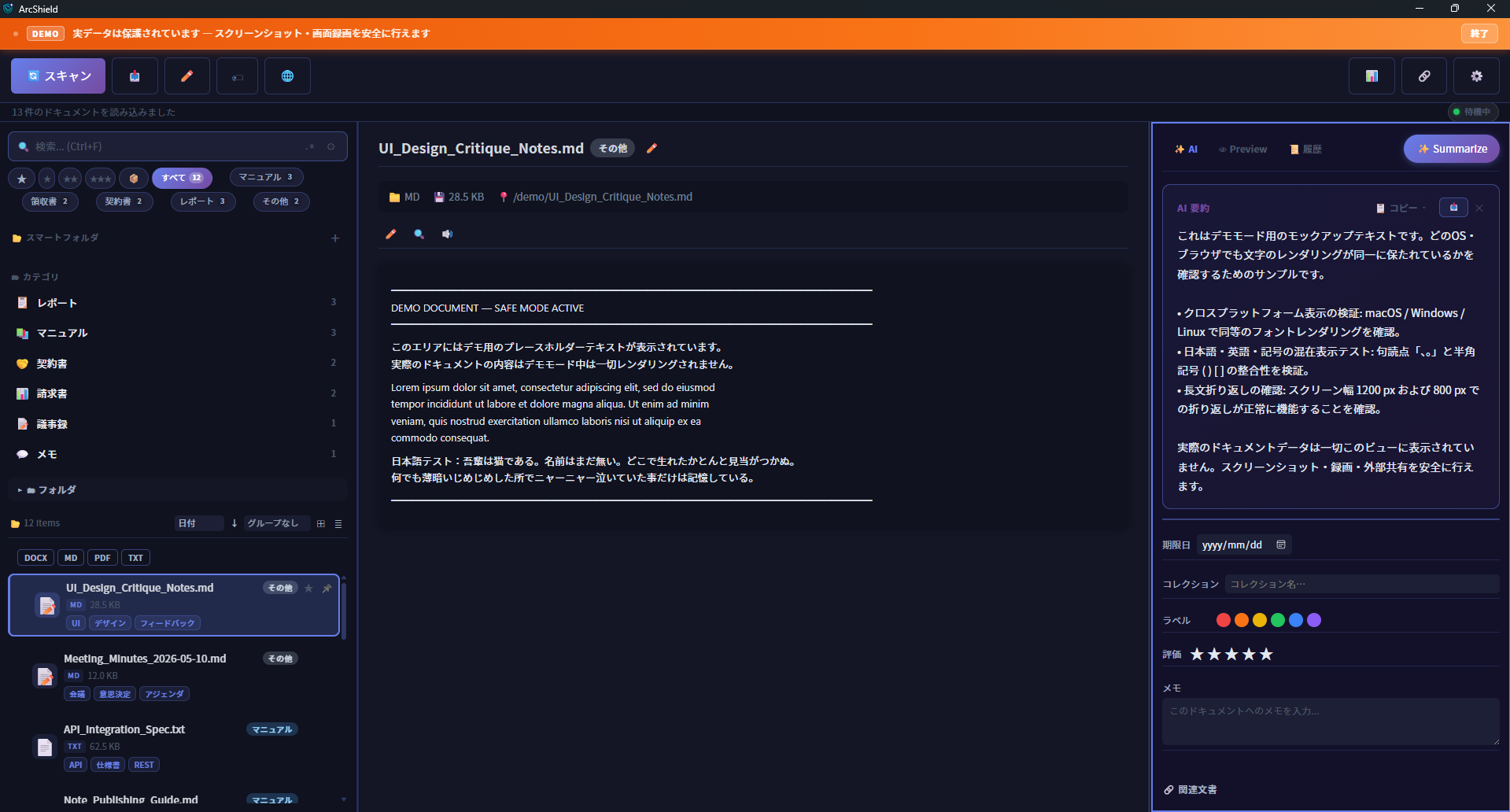Click the magnifier icon above document content
The image size is (1510, 812).
click(419, 234)
